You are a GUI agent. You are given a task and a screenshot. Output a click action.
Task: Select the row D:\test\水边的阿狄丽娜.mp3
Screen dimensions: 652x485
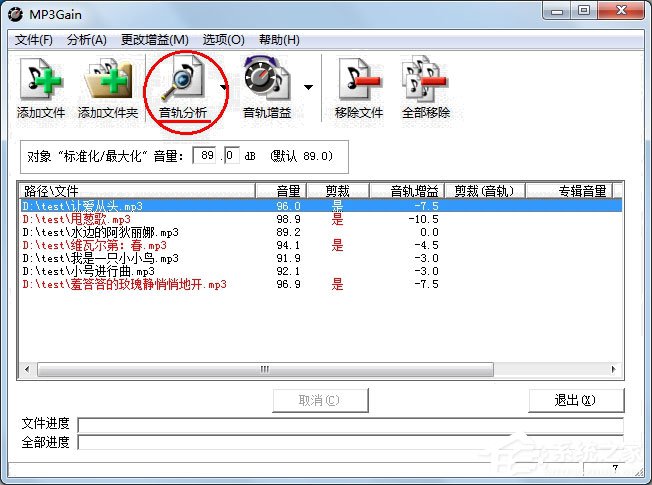click(321, 232)
